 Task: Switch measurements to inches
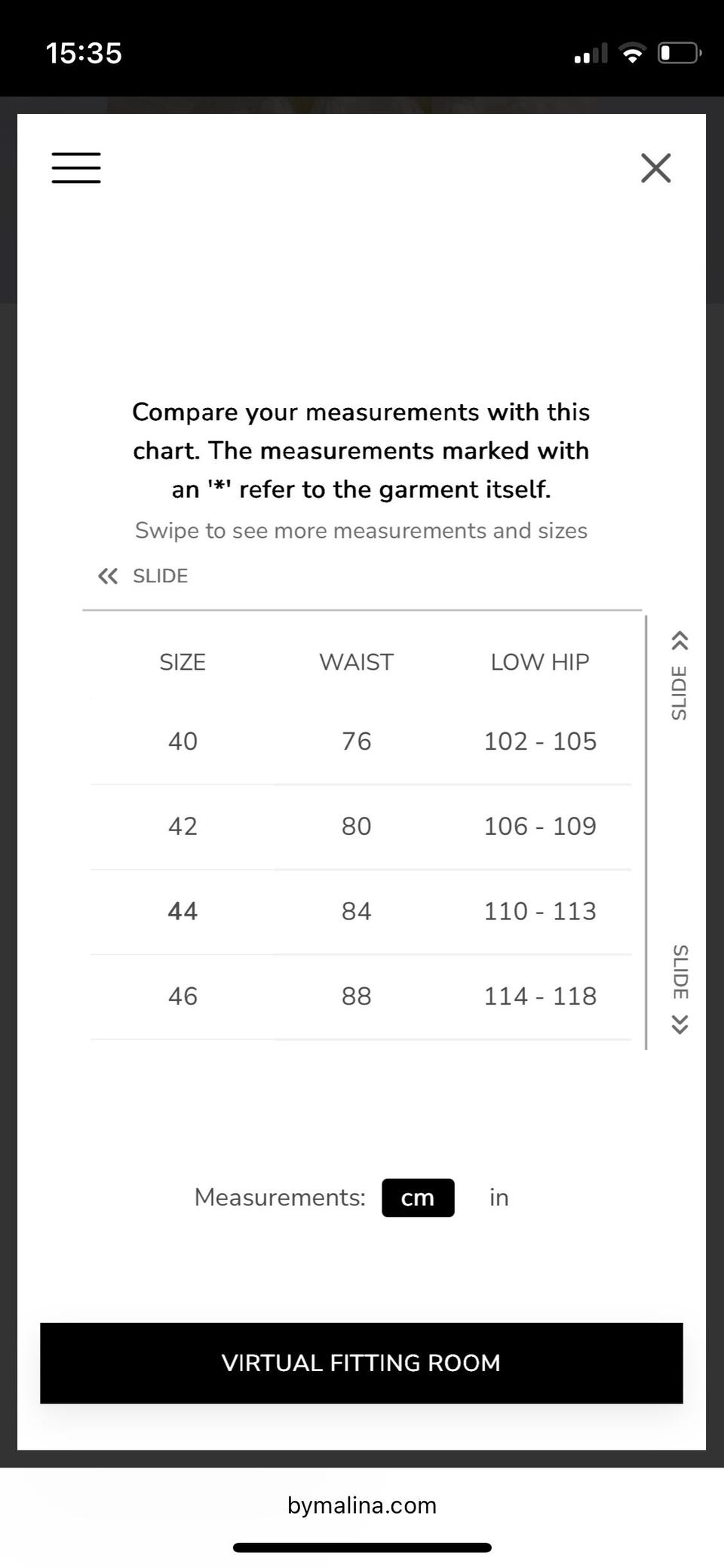click(499, 1198)
